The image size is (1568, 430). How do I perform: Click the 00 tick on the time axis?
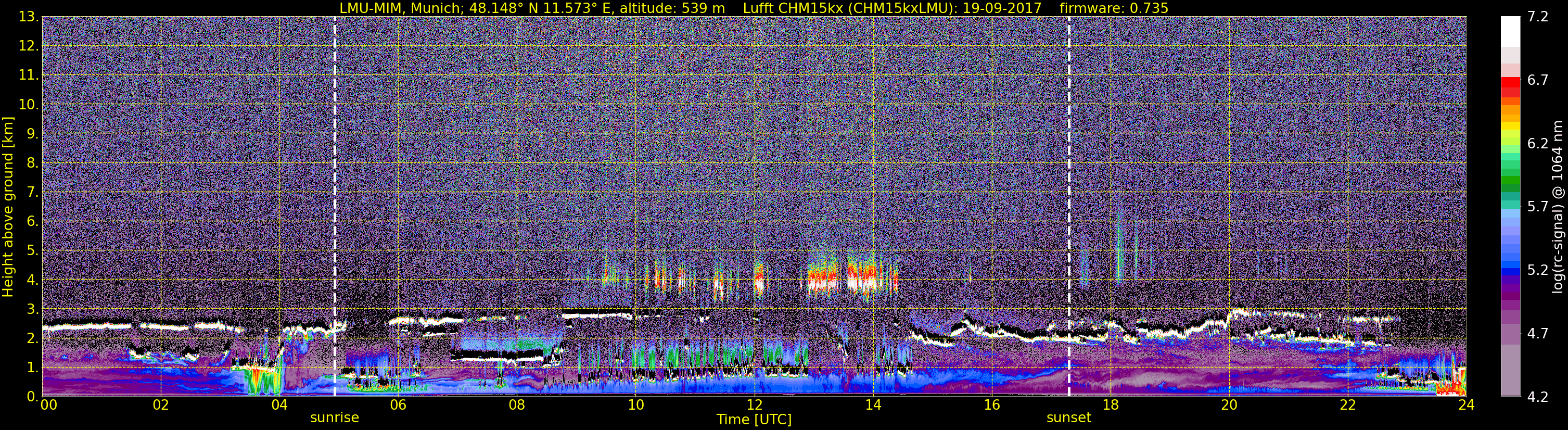(49, 405)
